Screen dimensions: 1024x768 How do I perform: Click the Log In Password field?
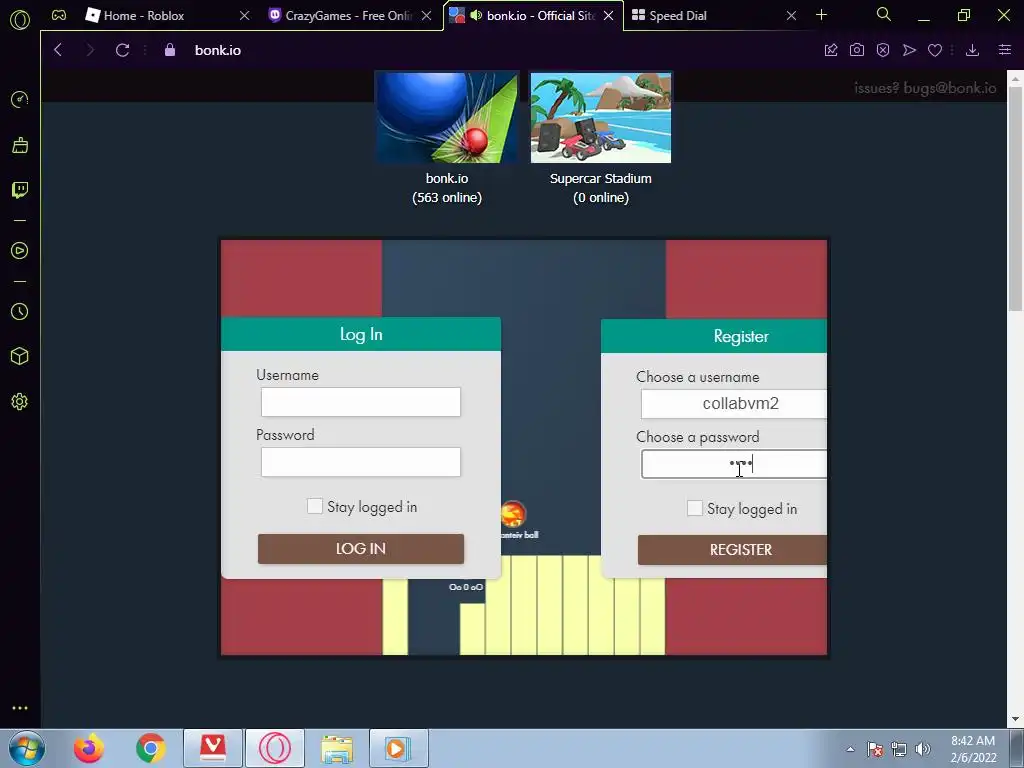[360, 462]
